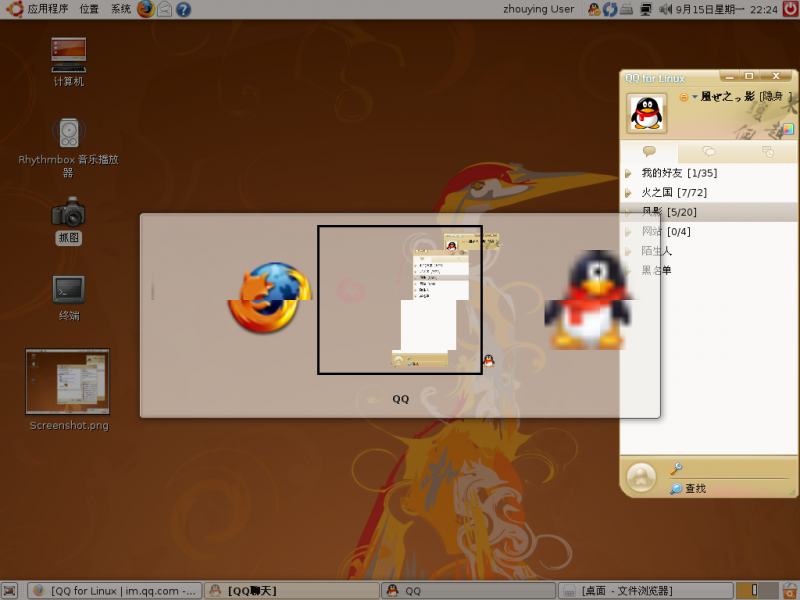Click the blue update-arrows tray icon
The width and height of the screenshot is (800, 600).
610,9
